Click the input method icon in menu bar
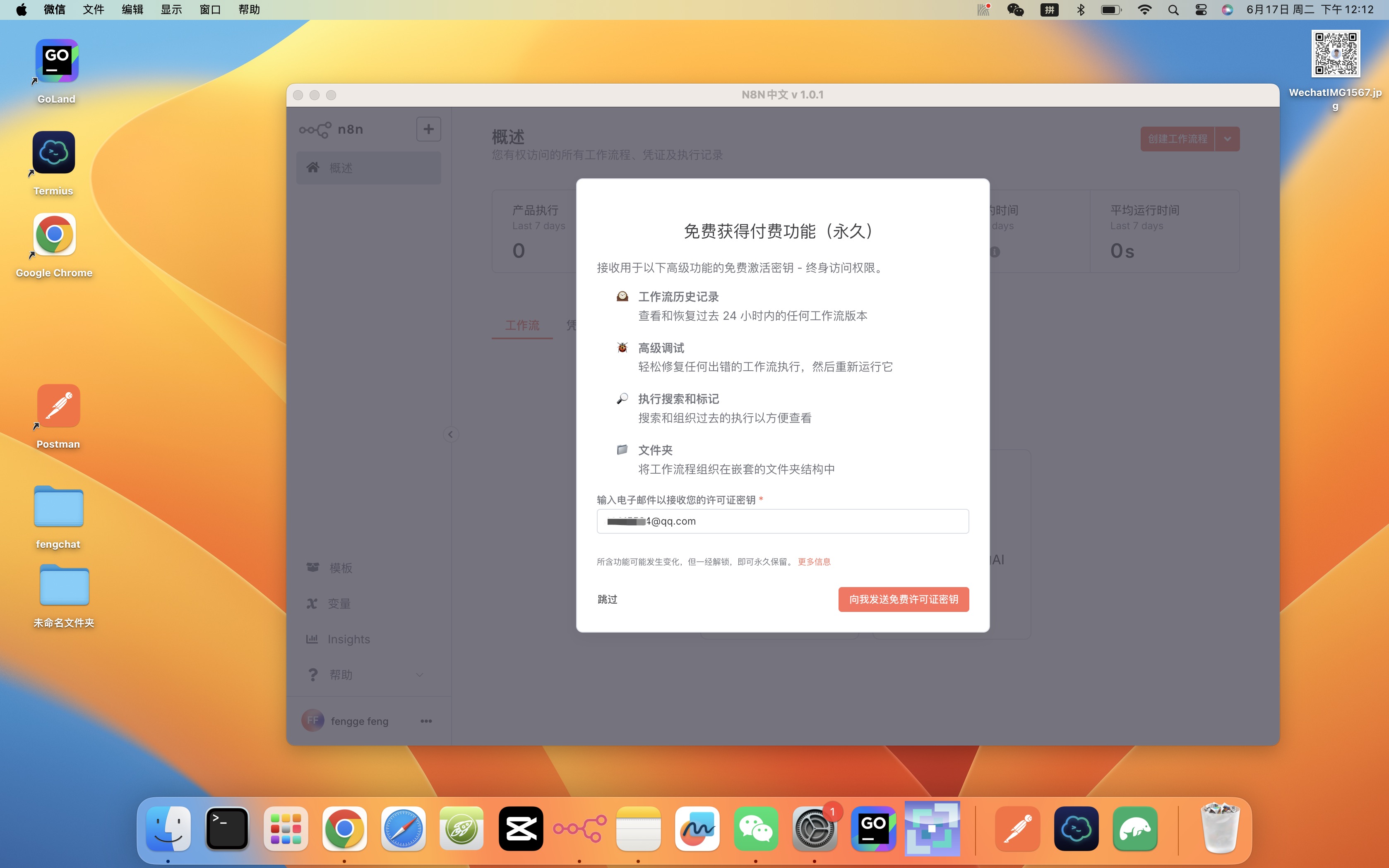 [x=1049, y=10]
